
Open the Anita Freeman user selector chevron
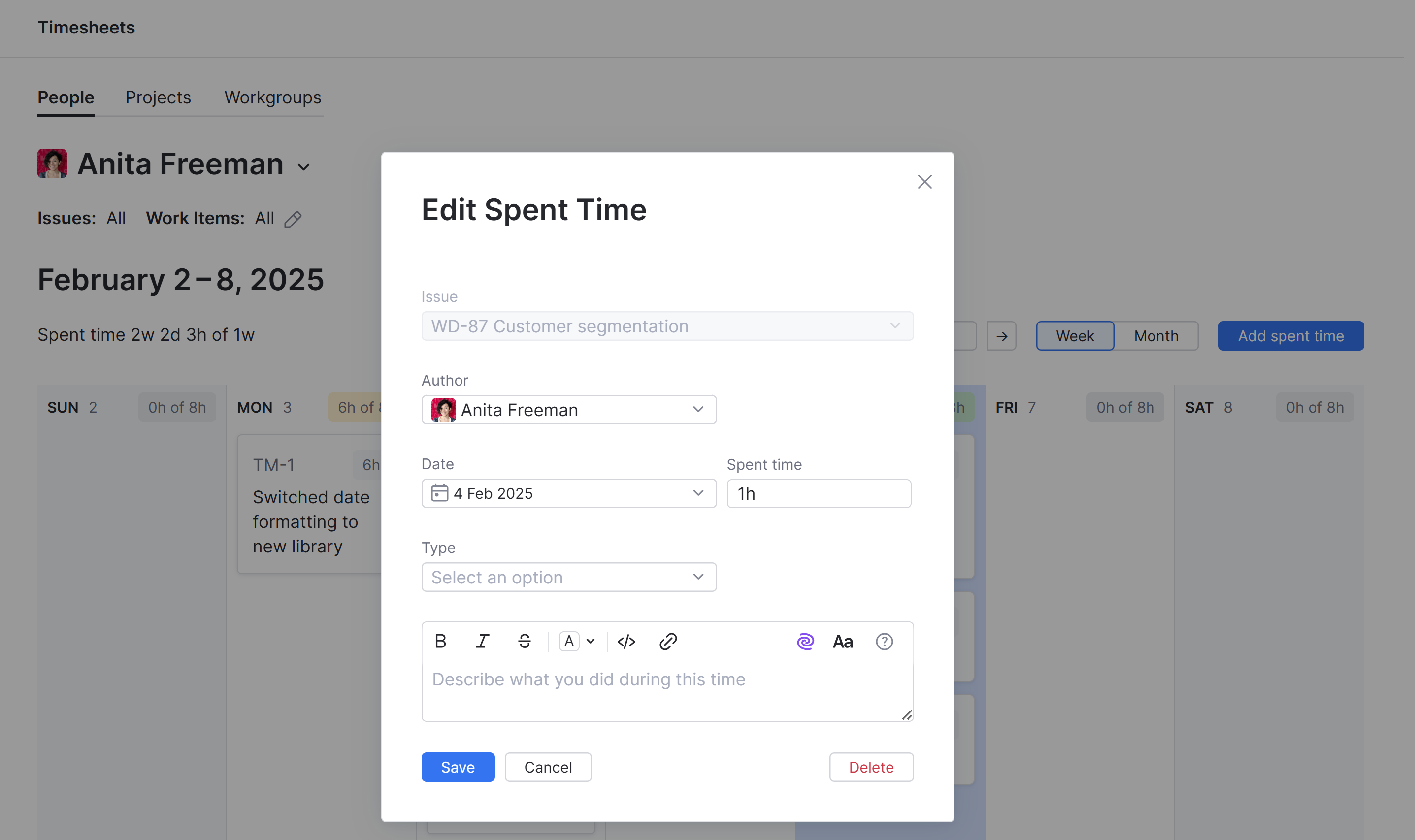pos(304,167)
